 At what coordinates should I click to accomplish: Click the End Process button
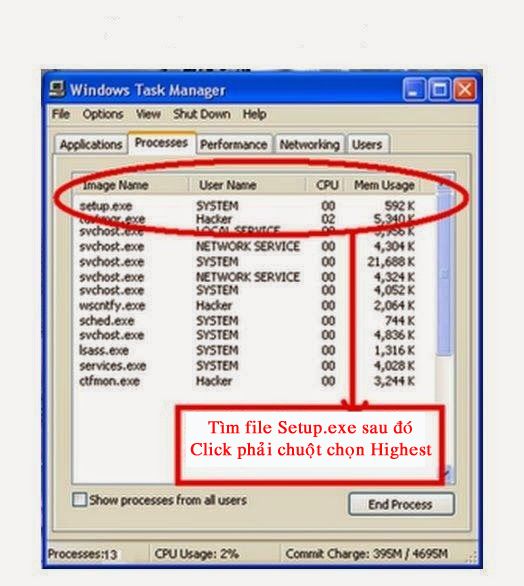(401, 504)
